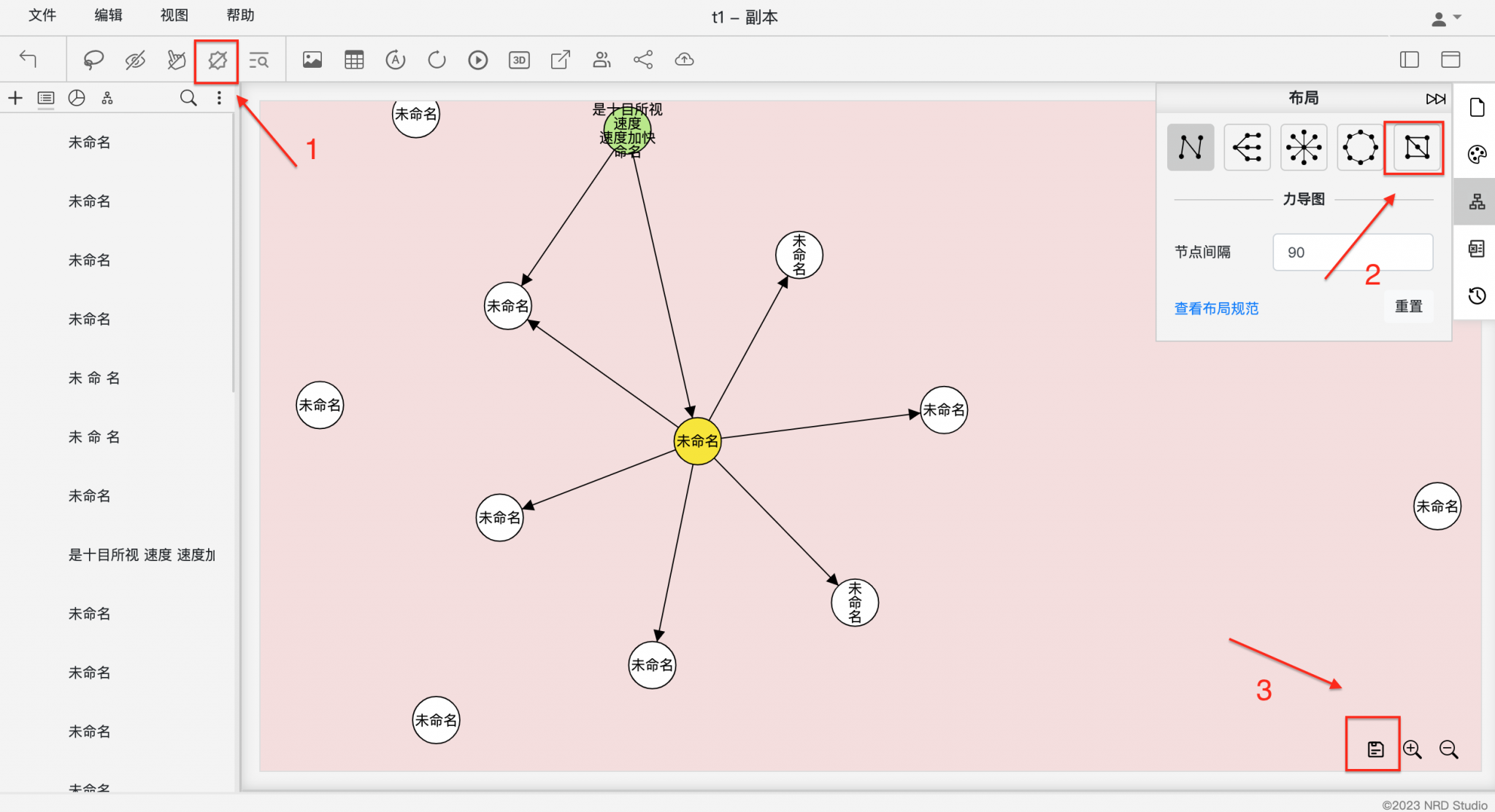Select the radial star layout icon
Screen dimensions: 1495x812
(x=1304, y=147)
